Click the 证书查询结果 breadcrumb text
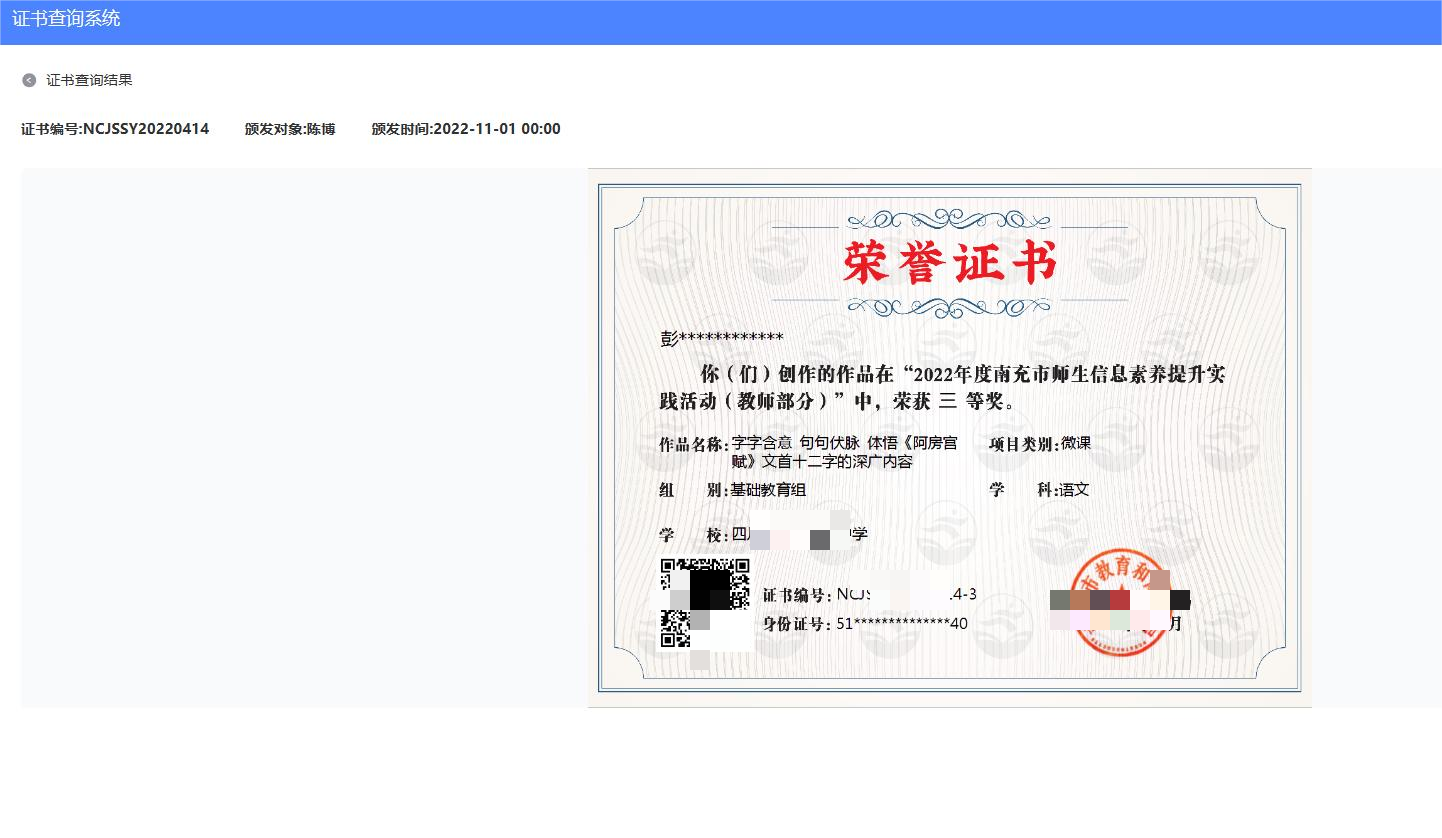The height and width of the screenshot is (838, 1442). (89, 80)
